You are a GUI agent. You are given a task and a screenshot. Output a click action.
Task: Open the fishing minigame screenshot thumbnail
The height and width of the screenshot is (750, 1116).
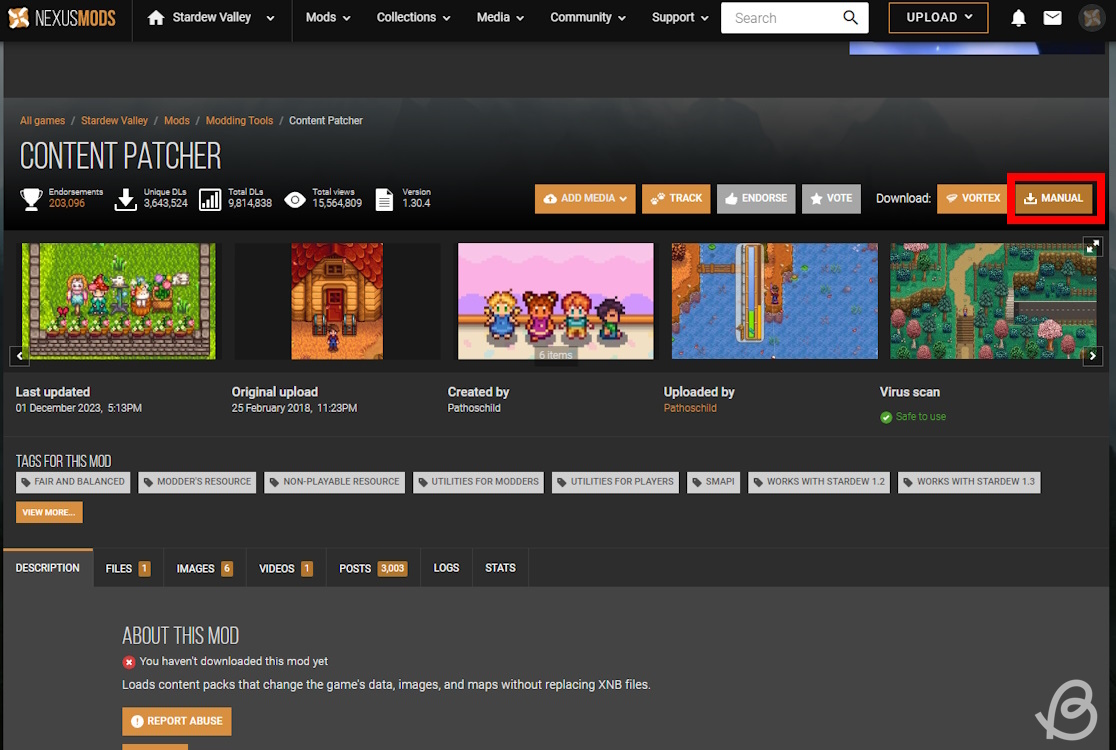[x=774, y=301]
